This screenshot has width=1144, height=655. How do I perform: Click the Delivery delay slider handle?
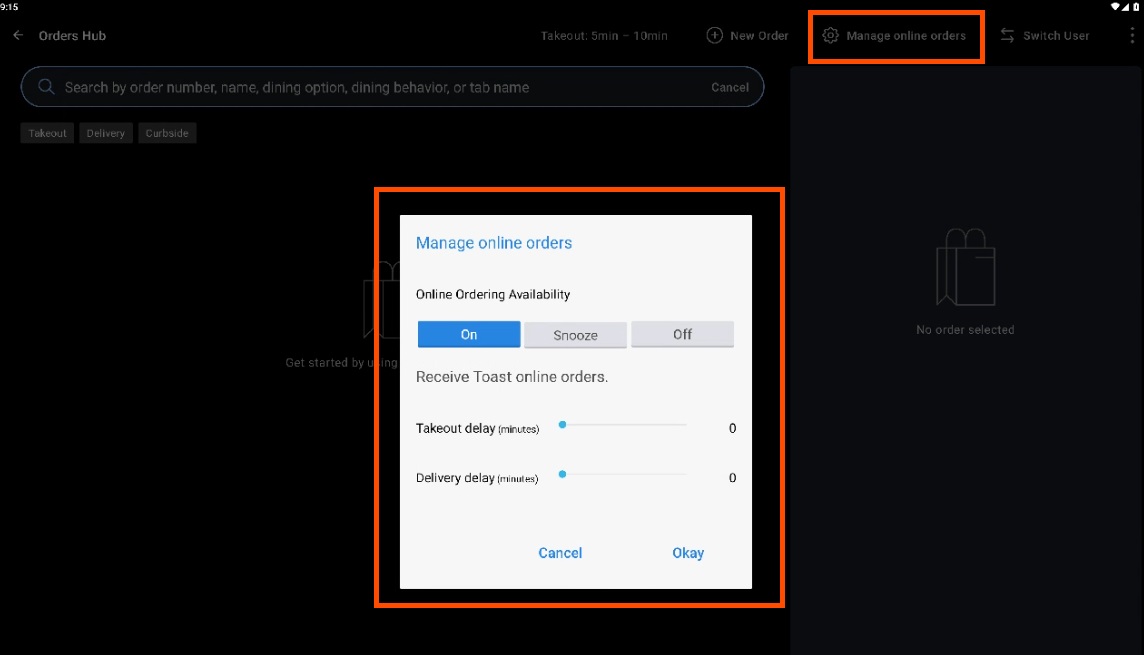(x=563, y=474)
